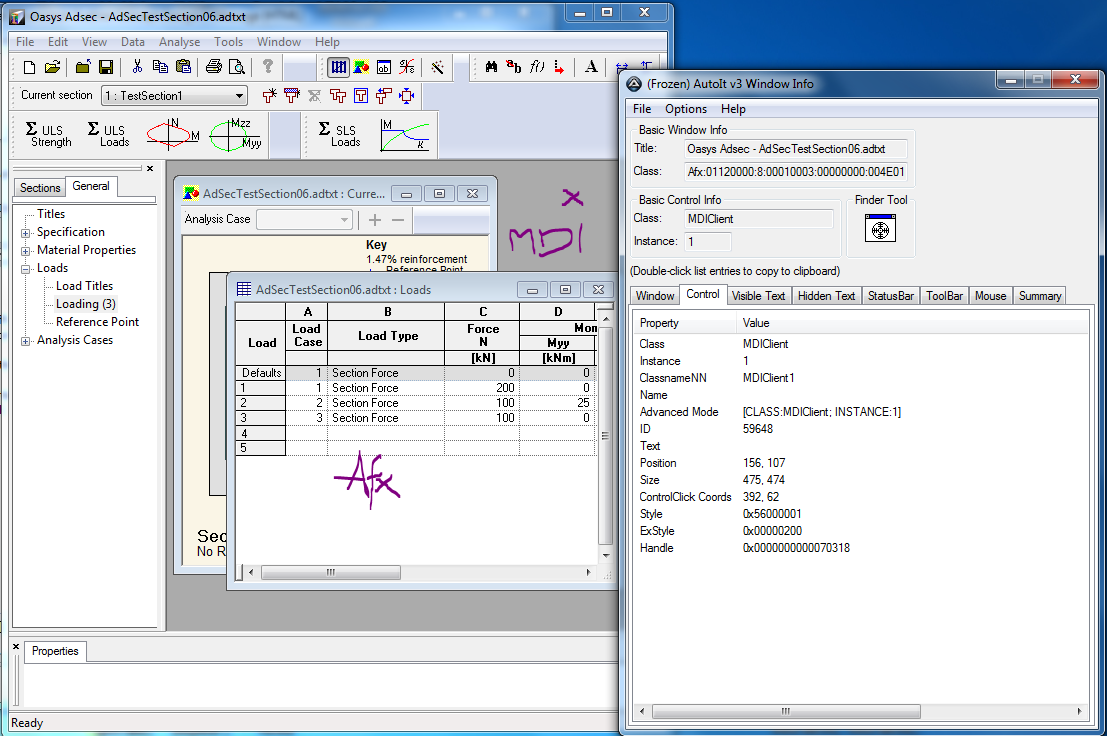This screenshot has height=736, width=1107.
Task: Click the New document icon in Adsec toolbar
Action: (x=29, y=67)
